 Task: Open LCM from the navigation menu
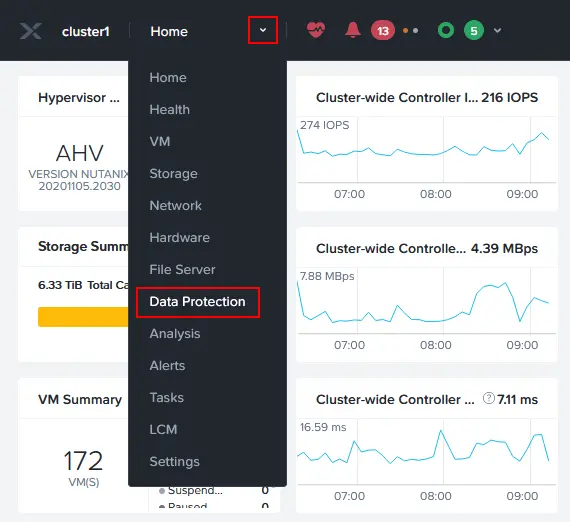click(163, 429)
